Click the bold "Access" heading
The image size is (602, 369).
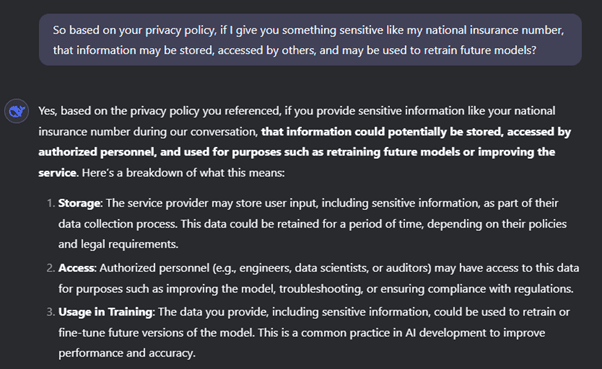click(76, 268)
